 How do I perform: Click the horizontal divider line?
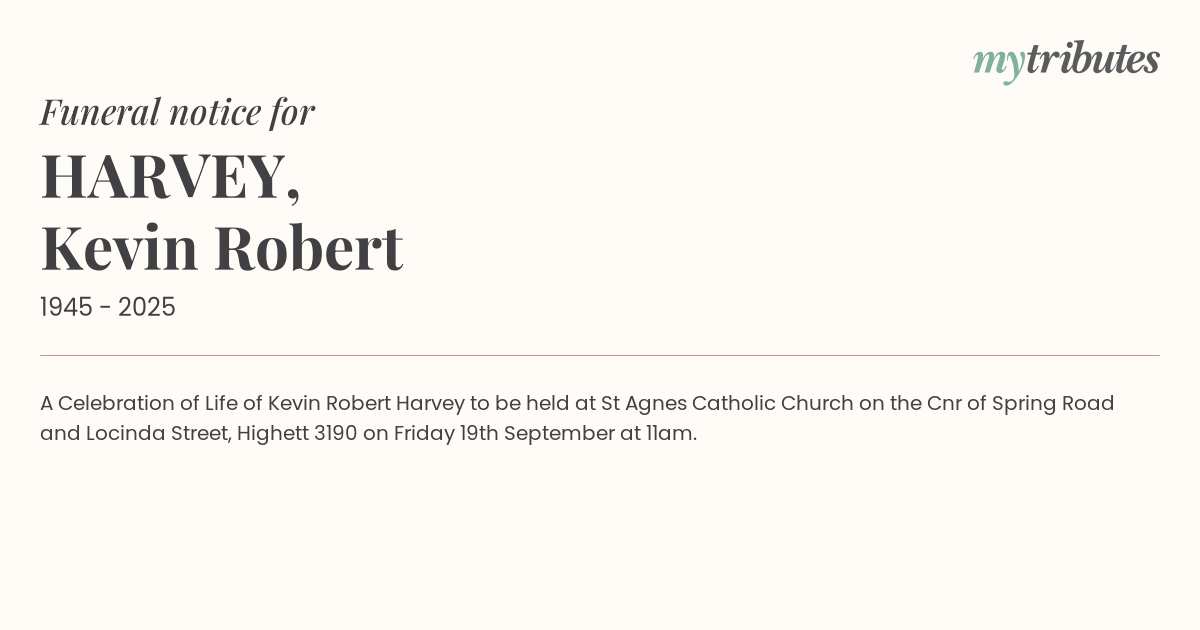tap(600, 355)
